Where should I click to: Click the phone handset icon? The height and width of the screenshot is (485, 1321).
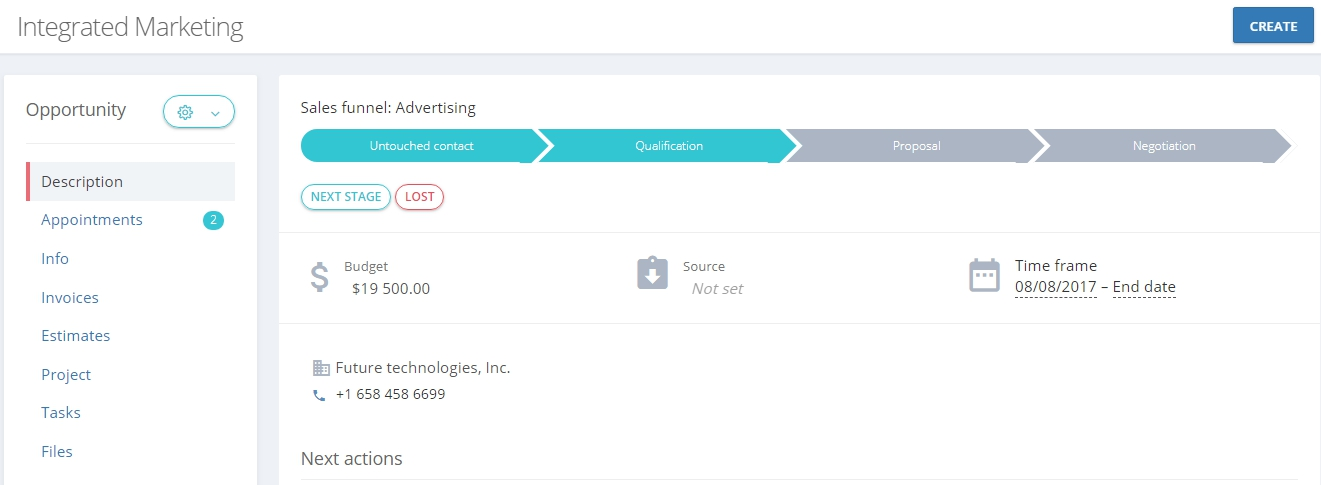click(320, 395)
